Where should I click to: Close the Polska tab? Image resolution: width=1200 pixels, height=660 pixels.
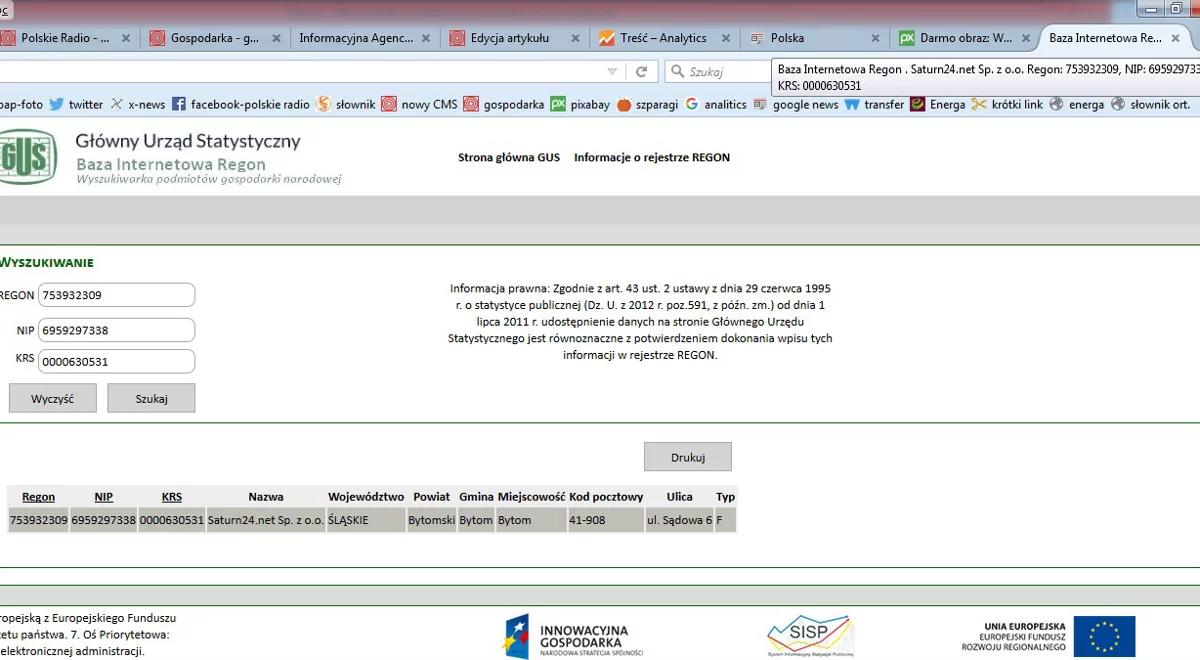click(876, 38)
